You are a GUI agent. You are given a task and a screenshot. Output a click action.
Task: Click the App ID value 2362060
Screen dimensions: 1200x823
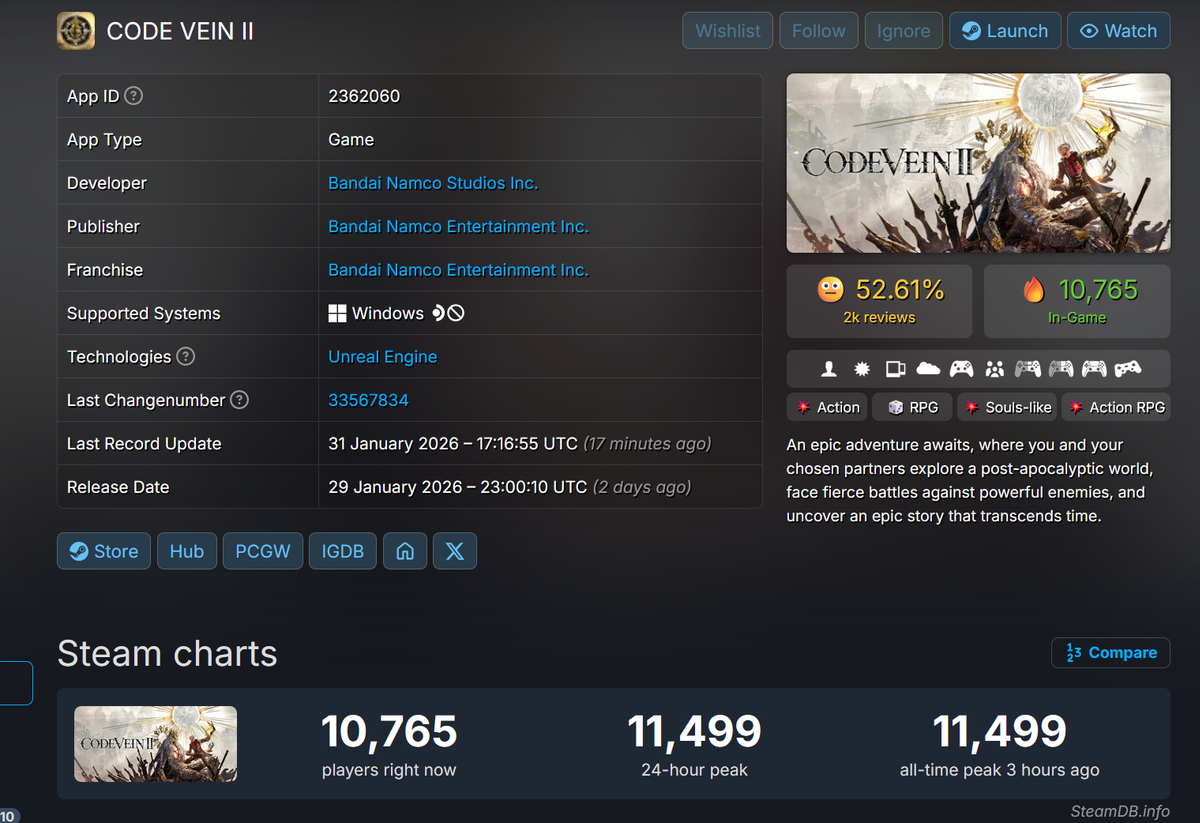point(364,96)
